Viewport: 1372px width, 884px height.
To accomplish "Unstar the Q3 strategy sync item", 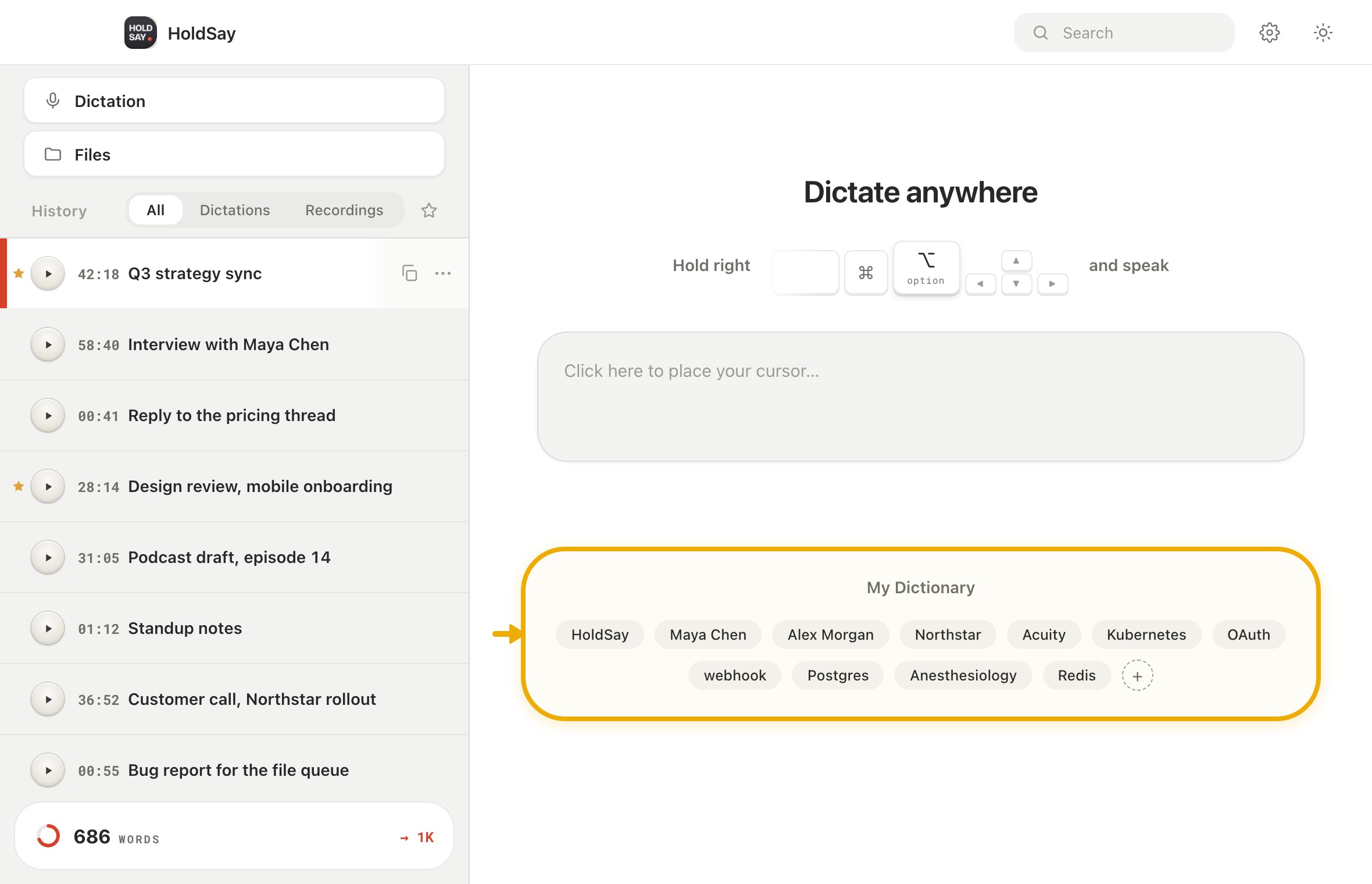I will (x=19, y=273).
